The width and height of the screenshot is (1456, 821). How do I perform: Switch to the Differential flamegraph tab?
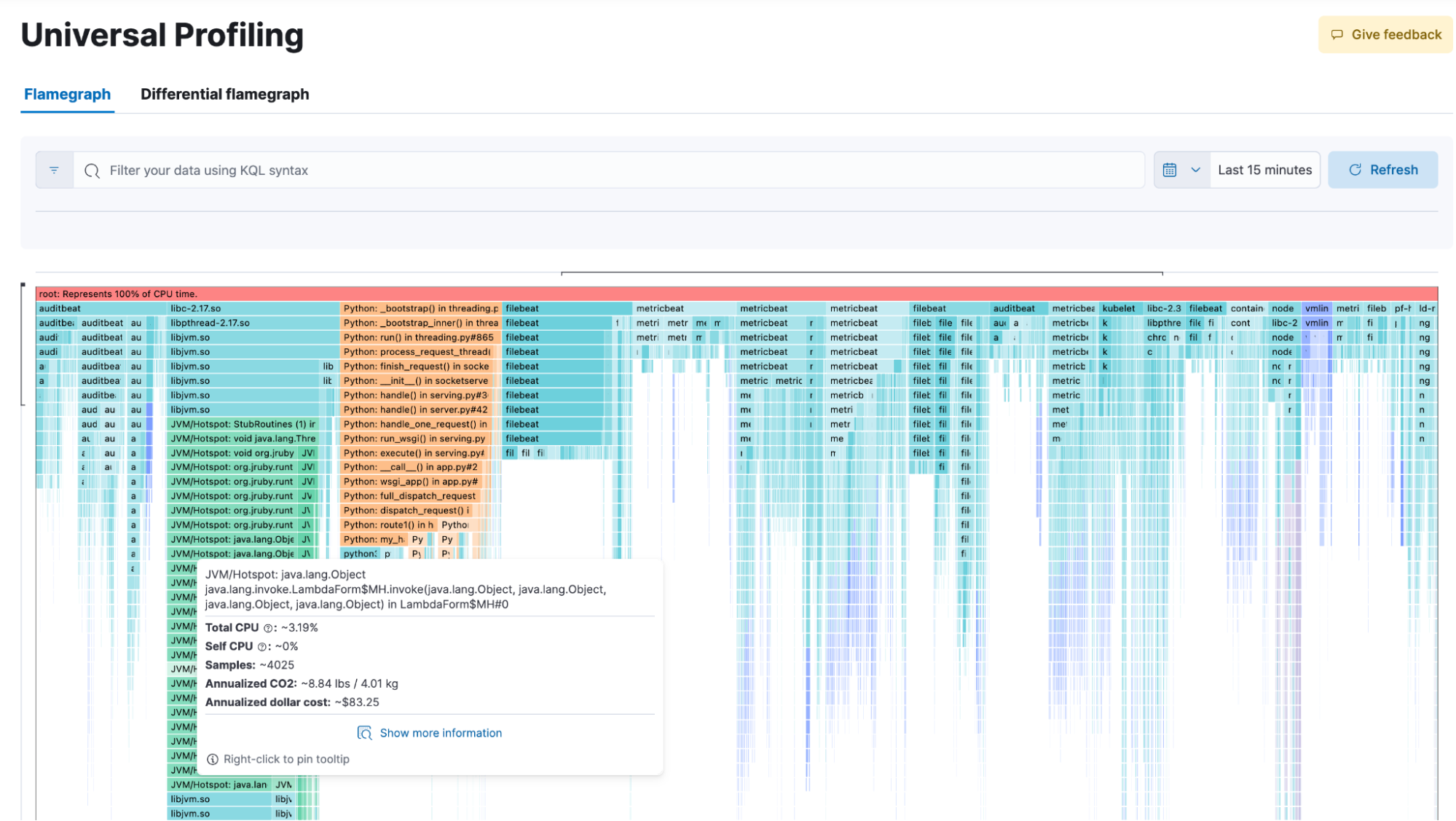click(225, 94)
